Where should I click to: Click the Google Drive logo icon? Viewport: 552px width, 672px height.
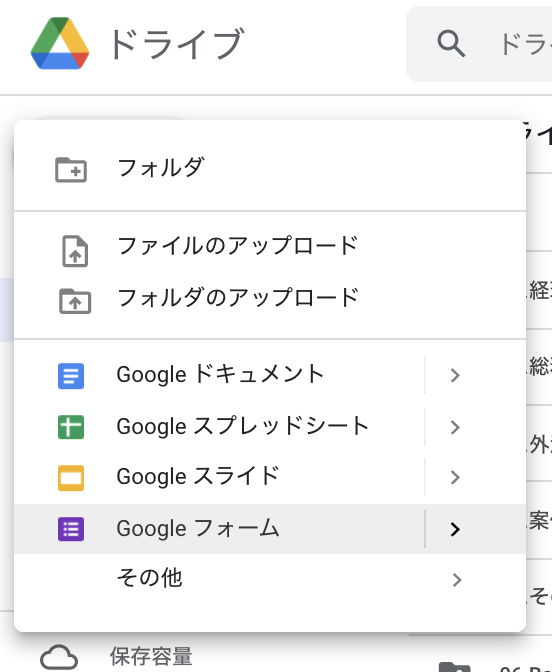point(60,43)
